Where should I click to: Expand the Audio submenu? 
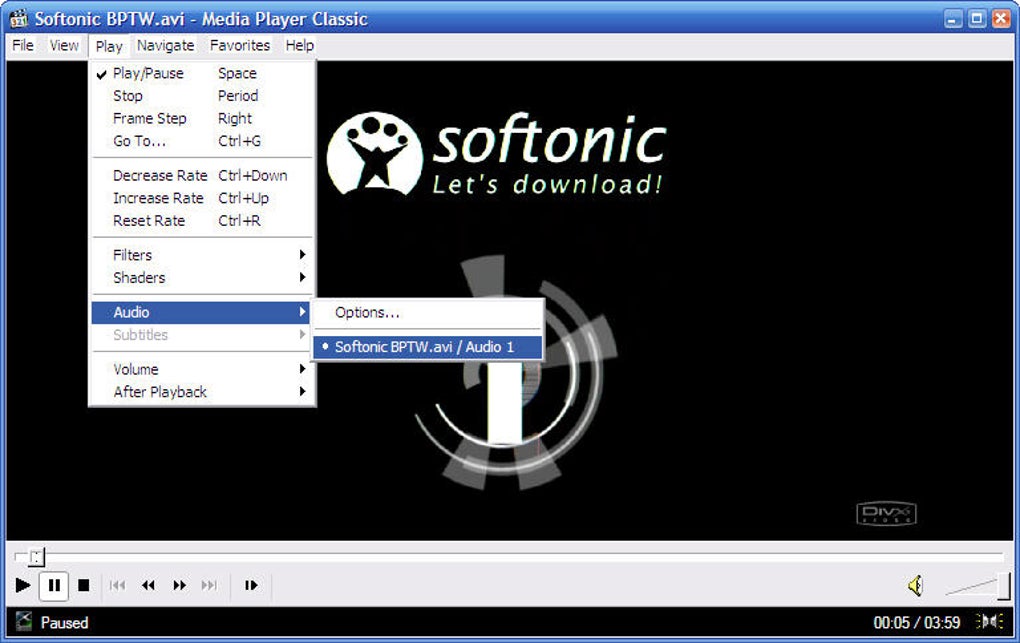pyautogui.click(x=202, y=312)
